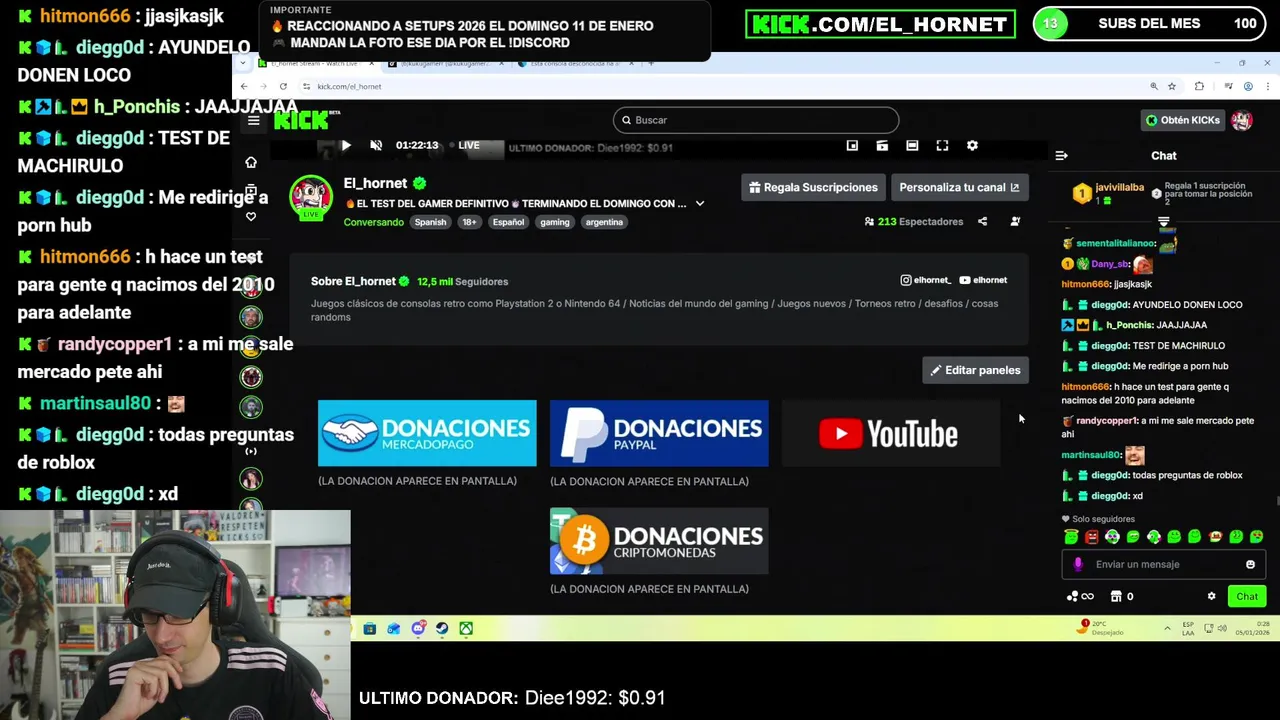Image resolution: width=1280 pixels, height=720 pixels.
Task: Open Donaciones MercadoPago panel
Action: pos(427,433)
